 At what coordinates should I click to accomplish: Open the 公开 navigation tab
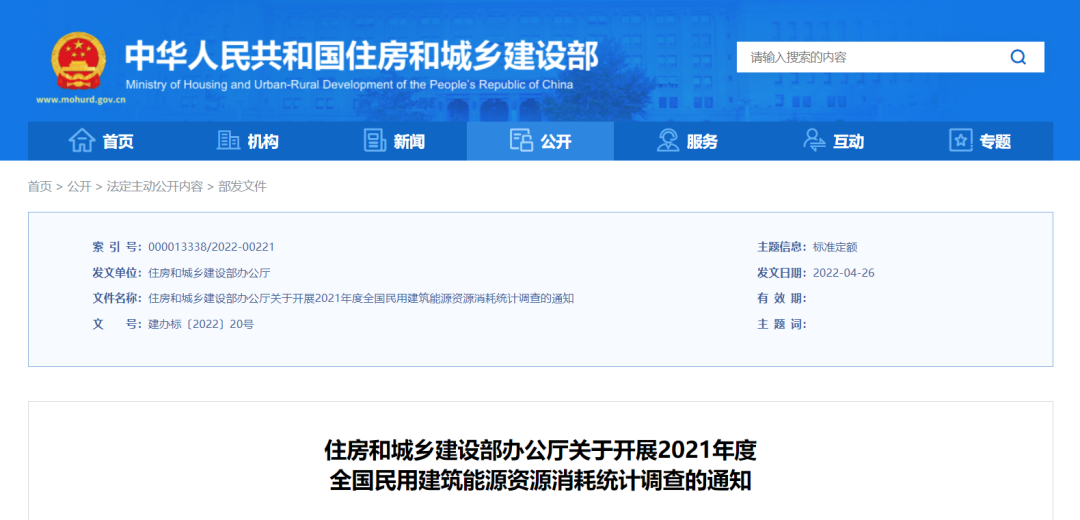(x=540, y=141)
